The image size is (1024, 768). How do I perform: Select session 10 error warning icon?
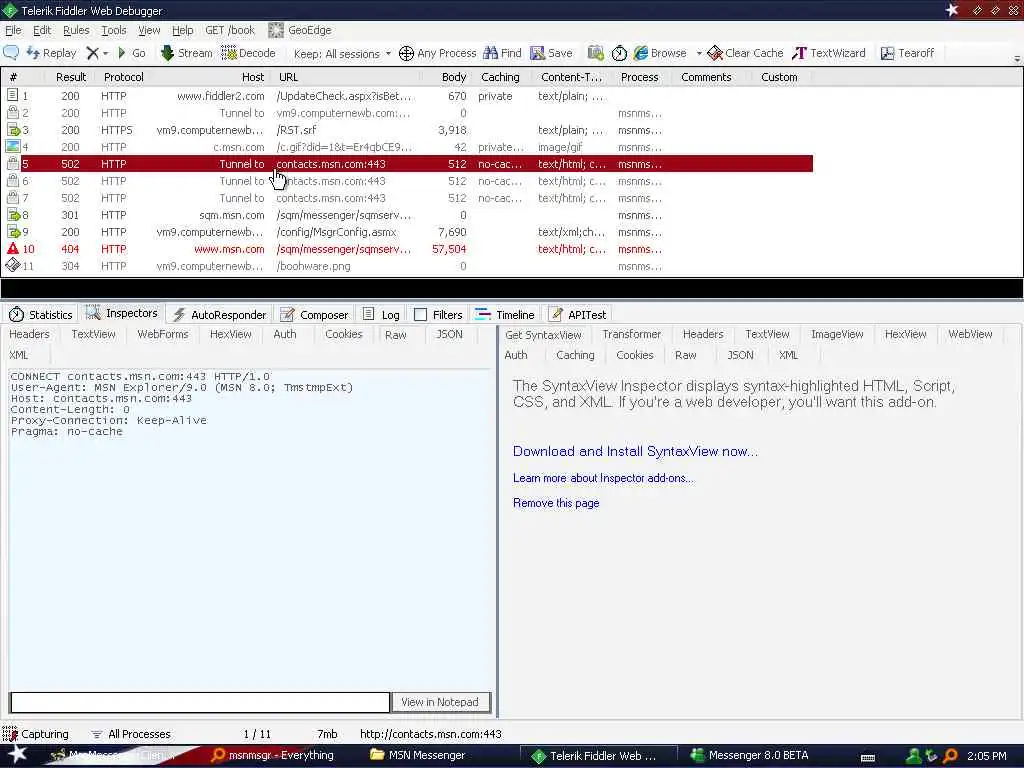(x=12, y=248)
